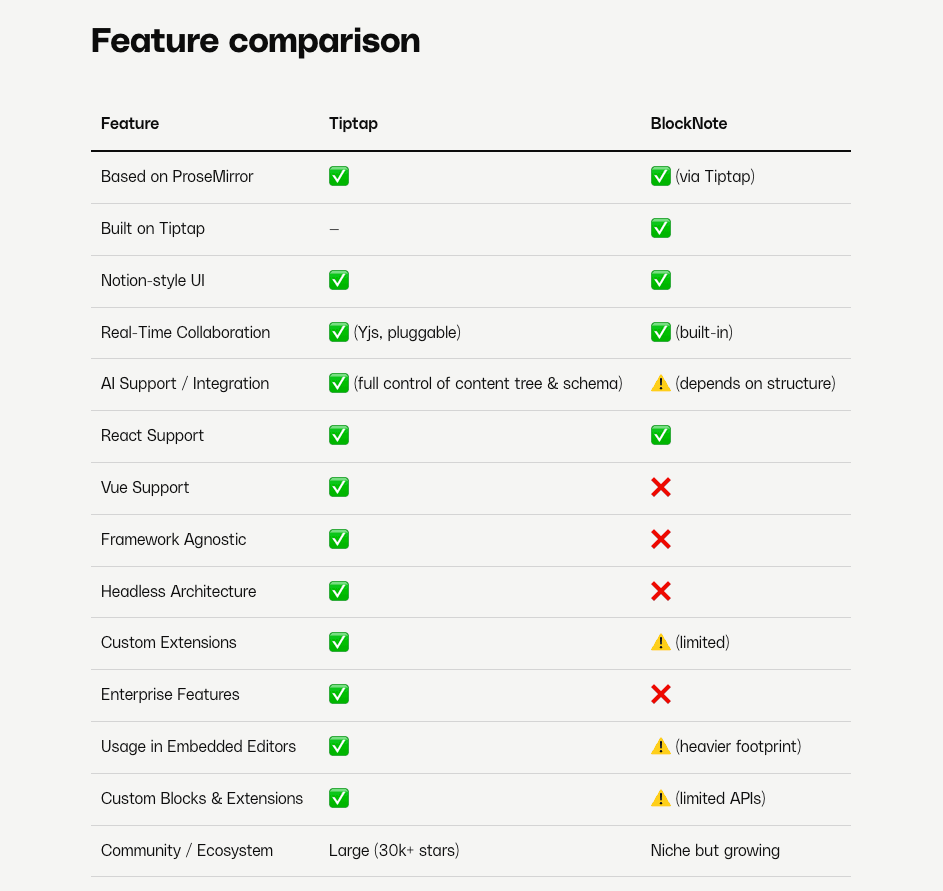Click warning icon next to limited APIs

(x=660, y=798)
